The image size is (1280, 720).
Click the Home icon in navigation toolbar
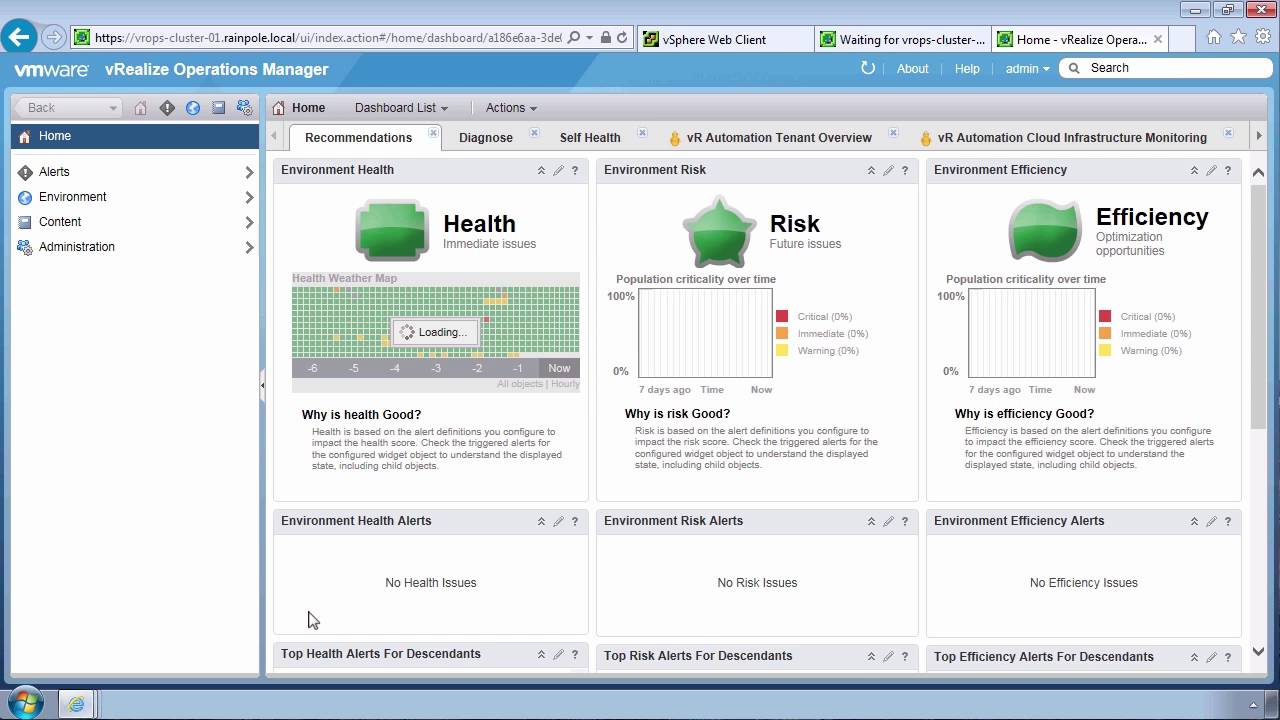click(140, 108)
